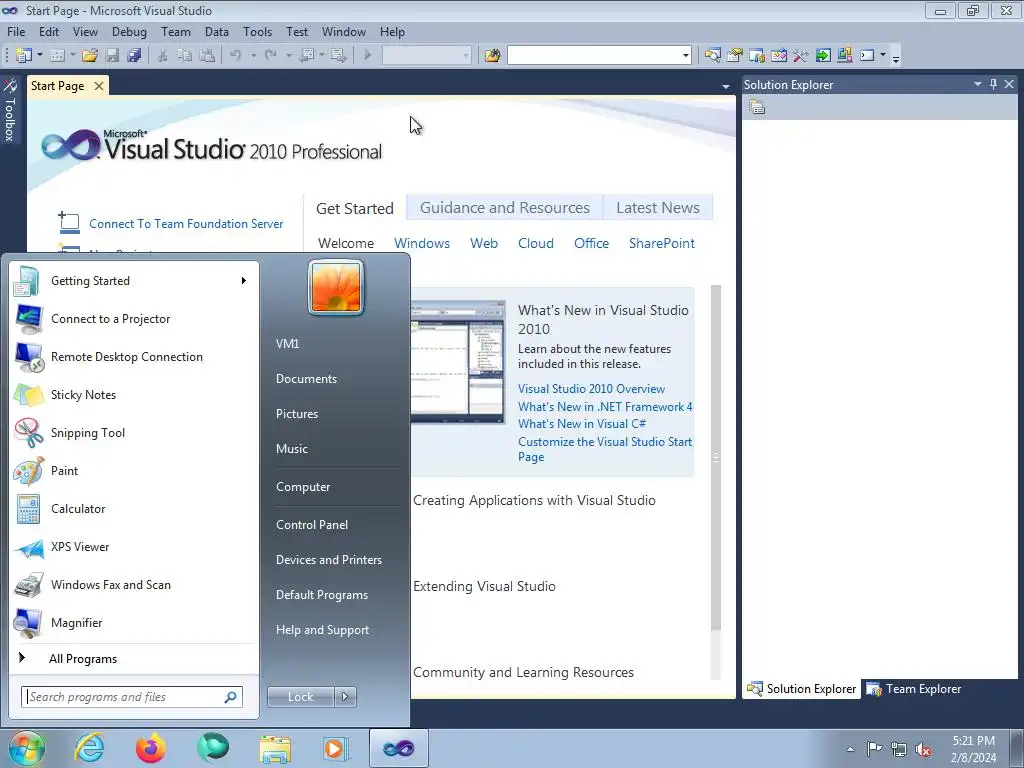
Task: Open the Debug menu
Action: click(129, 31)
